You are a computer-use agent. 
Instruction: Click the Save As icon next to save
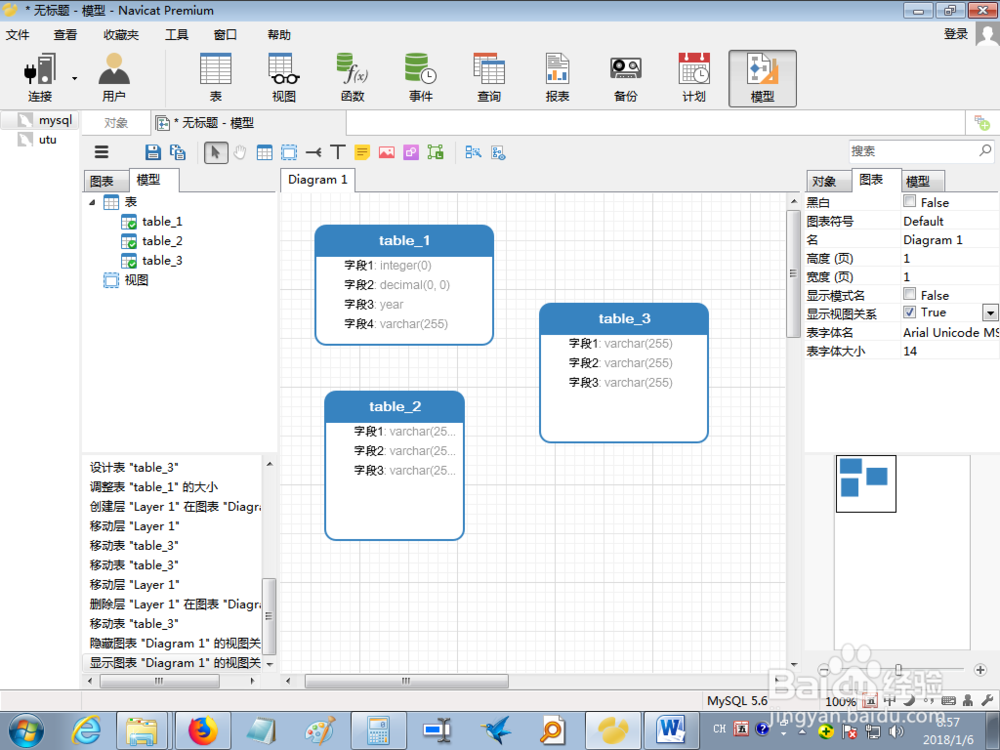click(178, 152)
